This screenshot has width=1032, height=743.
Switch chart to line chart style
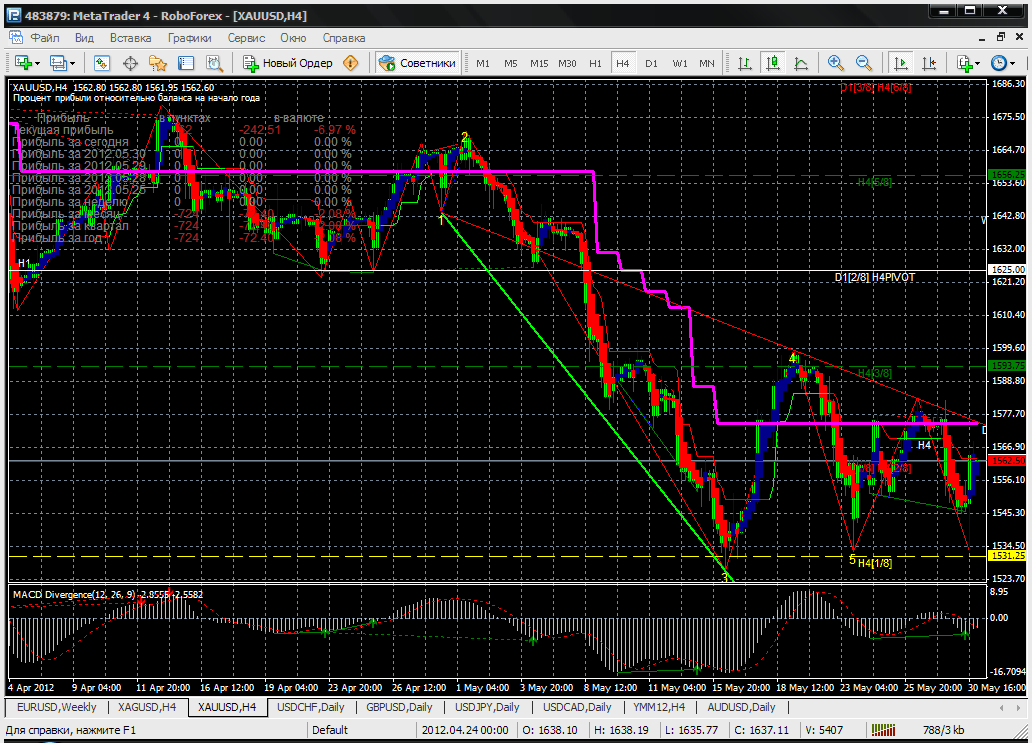801,63
